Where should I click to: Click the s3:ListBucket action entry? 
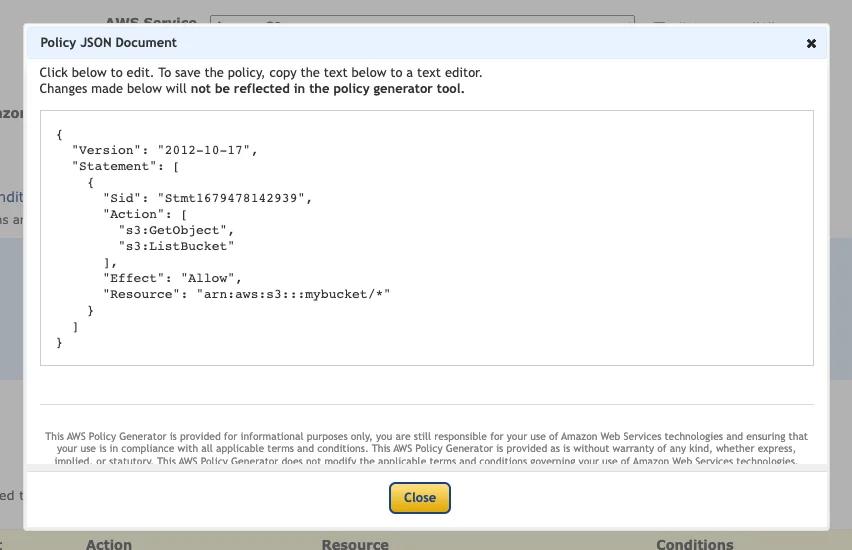(x=176, y=246)
